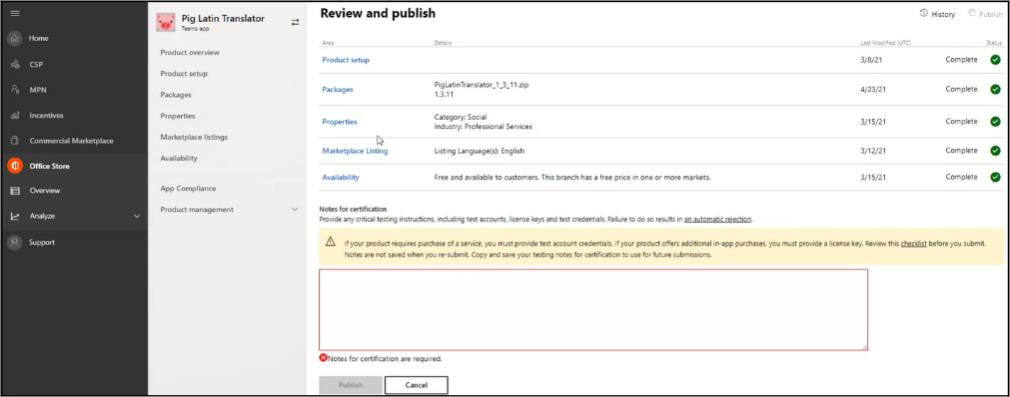Click the Properties green checkmark status
This screenshot has height=397, width=1010.
[x=995, y=121]
